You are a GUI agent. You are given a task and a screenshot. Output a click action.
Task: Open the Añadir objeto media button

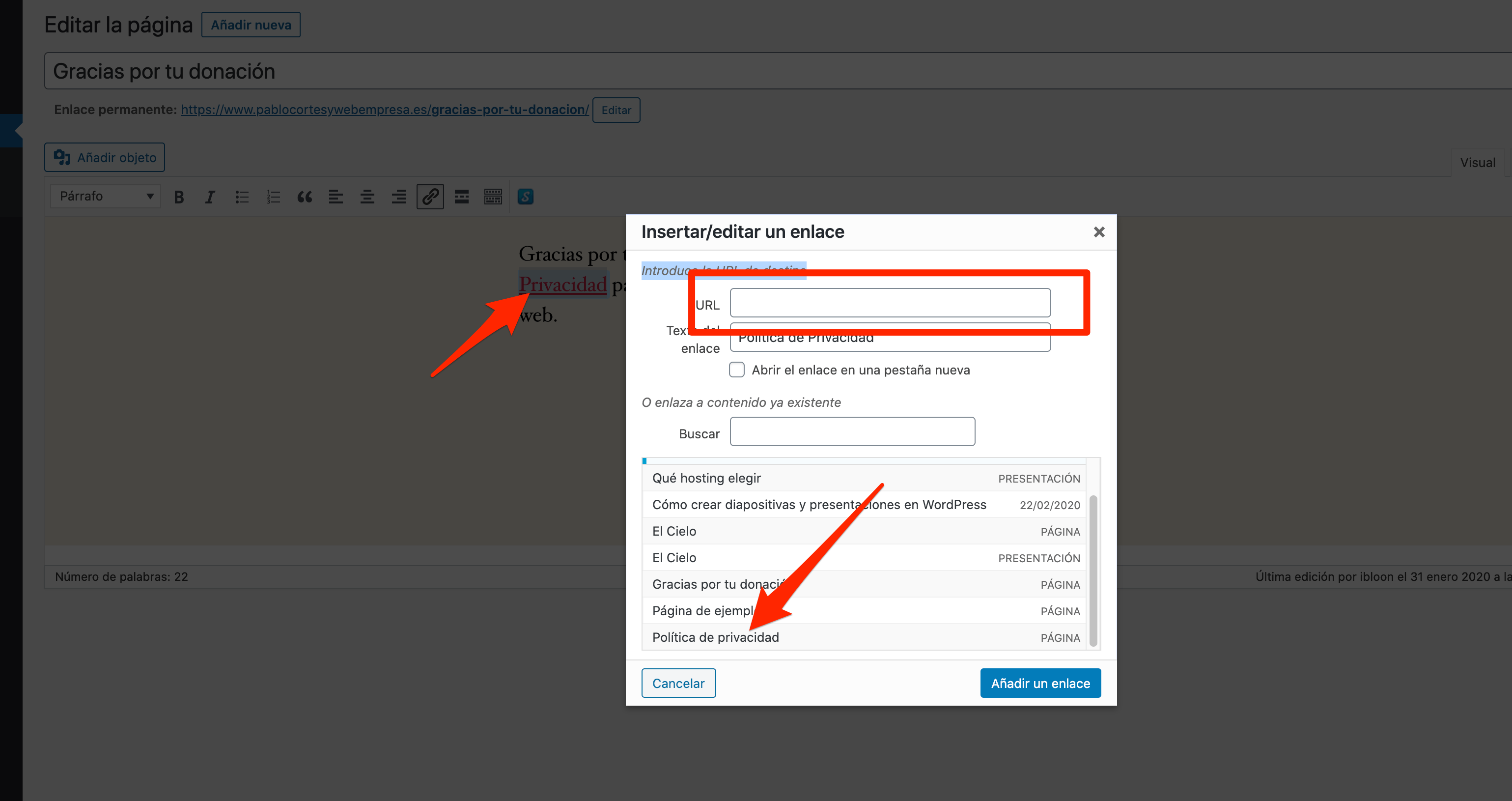(105, 157)
